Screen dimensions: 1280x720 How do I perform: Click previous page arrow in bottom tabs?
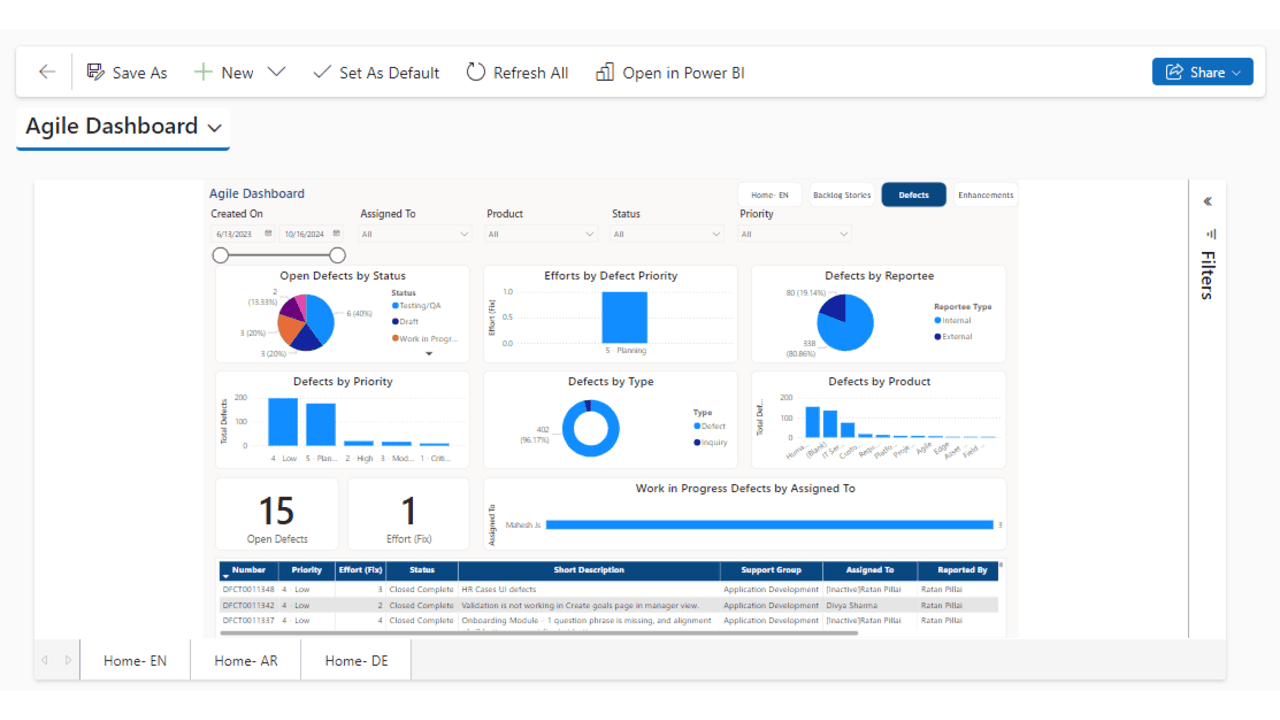pyautogui.click(x=44, y=660)
